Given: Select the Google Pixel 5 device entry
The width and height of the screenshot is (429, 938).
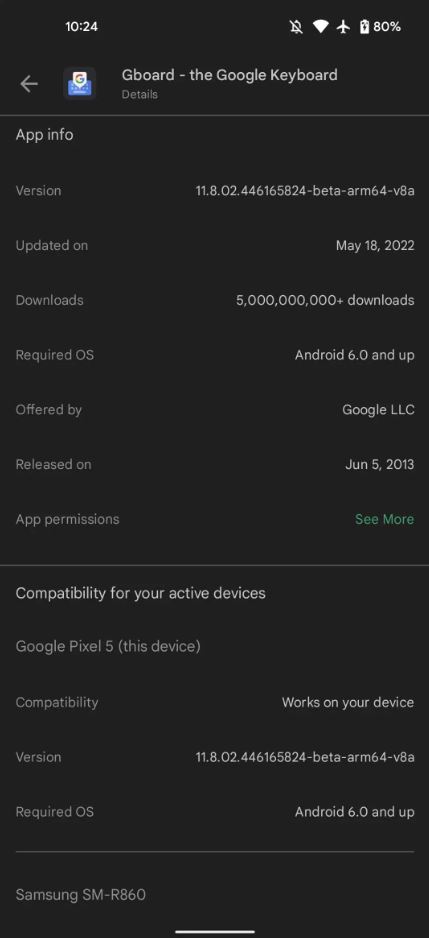Looking at the screenshot, I should pos(108,647).
